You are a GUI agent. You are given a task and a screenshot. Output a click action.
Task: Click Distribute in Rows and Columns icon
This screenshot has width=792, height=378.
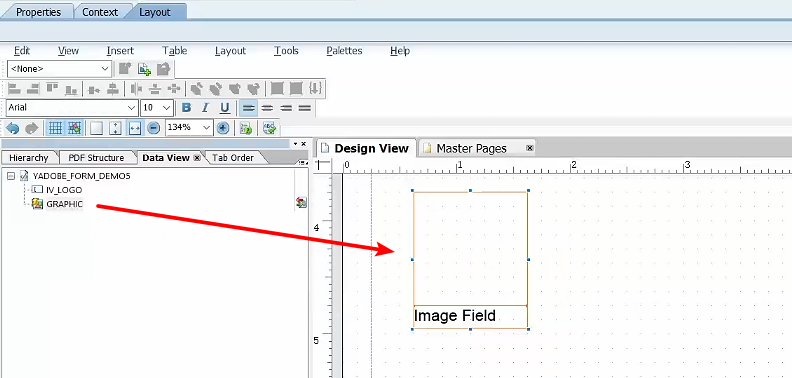174,89
